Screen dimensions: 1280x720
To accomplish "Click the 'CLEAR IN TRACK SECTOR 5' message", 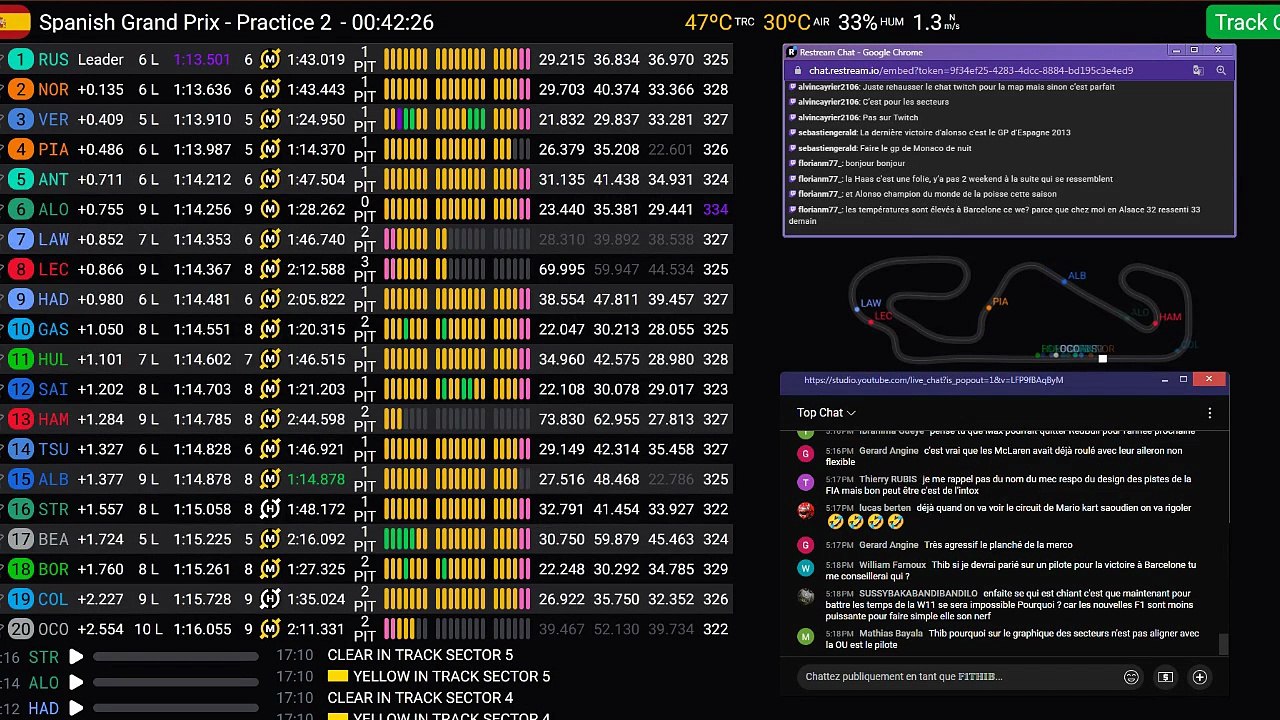I will pos(420,655).
